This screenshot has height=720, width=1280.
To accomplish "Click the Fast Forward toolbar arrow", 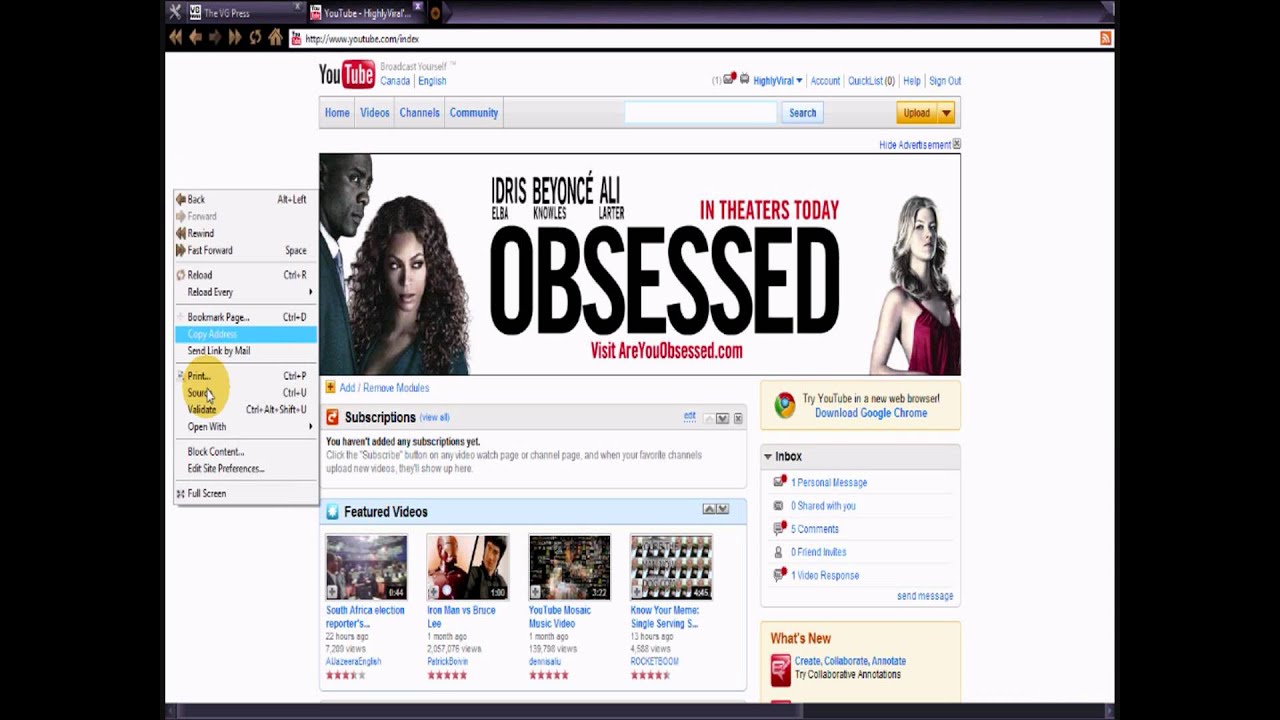I will 235,38.
